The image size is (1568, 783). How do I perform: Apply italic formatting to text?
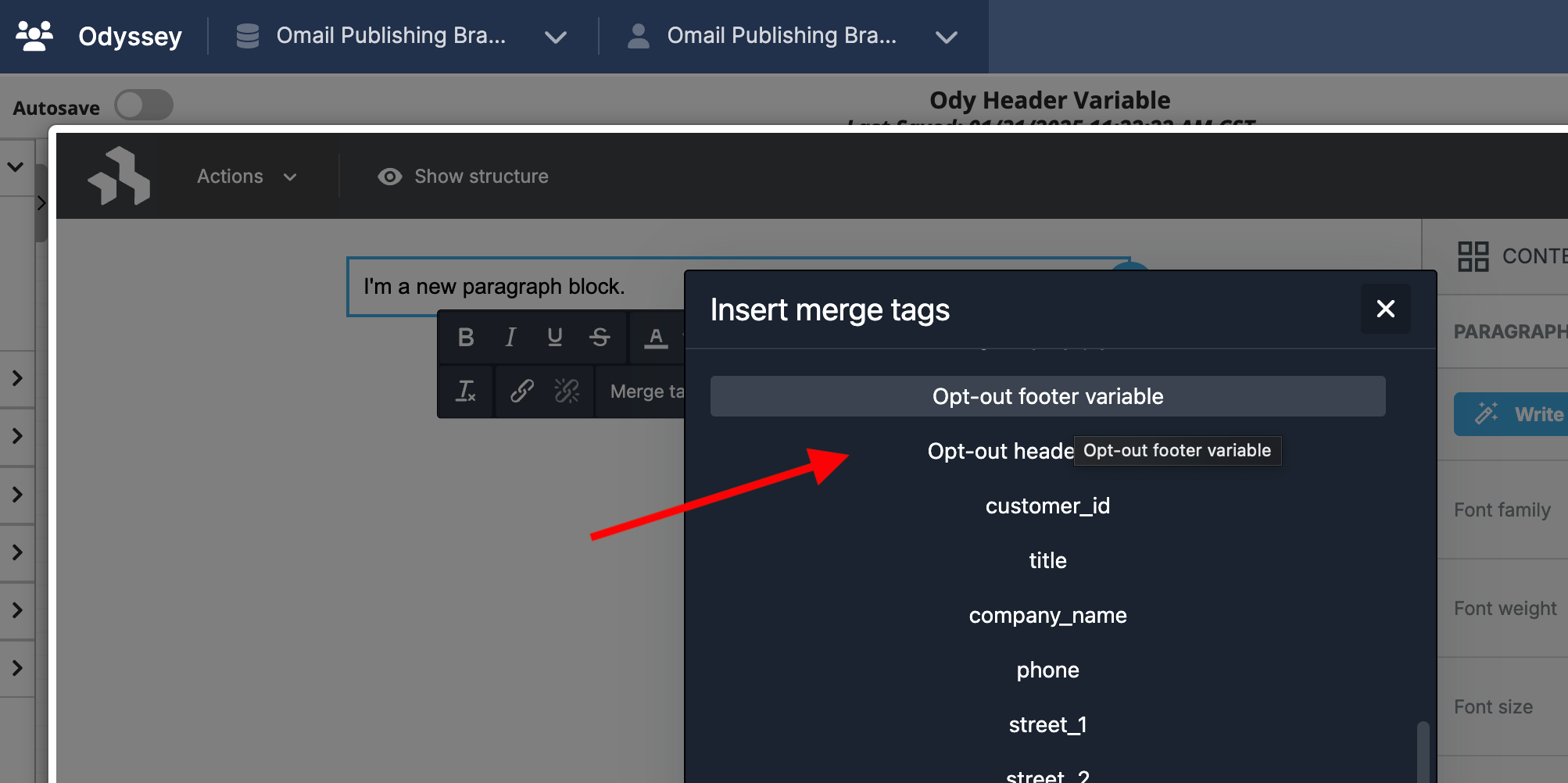click(510, 337)
